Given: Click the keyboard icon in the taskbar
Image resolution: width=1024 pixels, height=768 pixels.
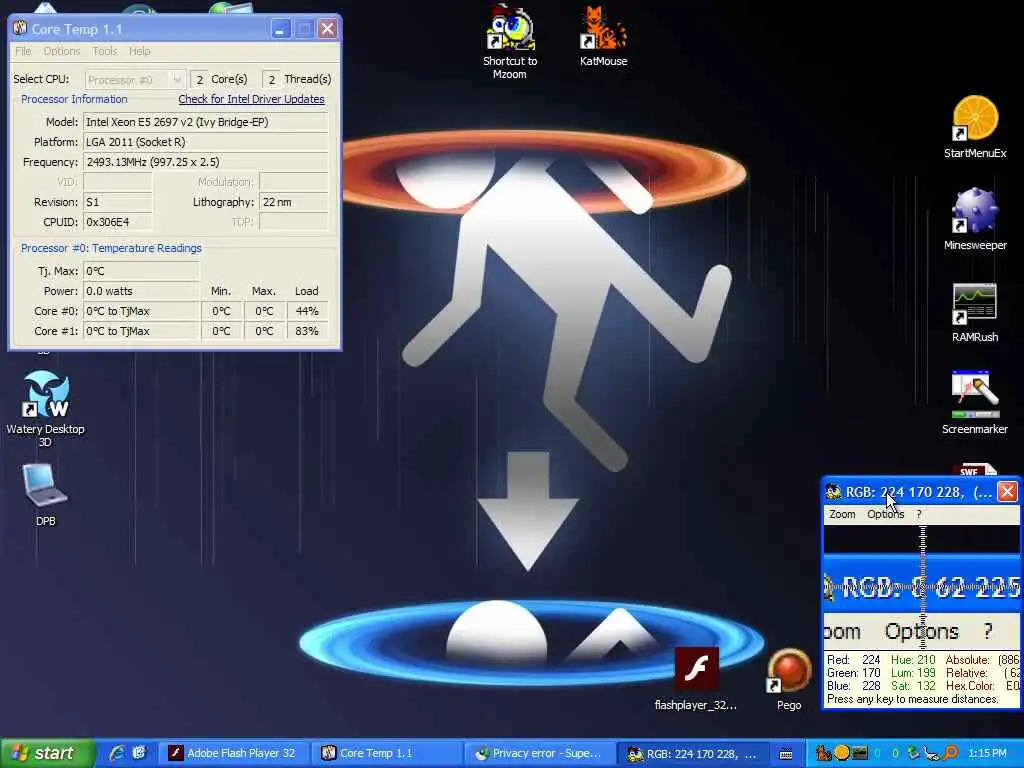Looking at the screenshot, I should point(786,754).
